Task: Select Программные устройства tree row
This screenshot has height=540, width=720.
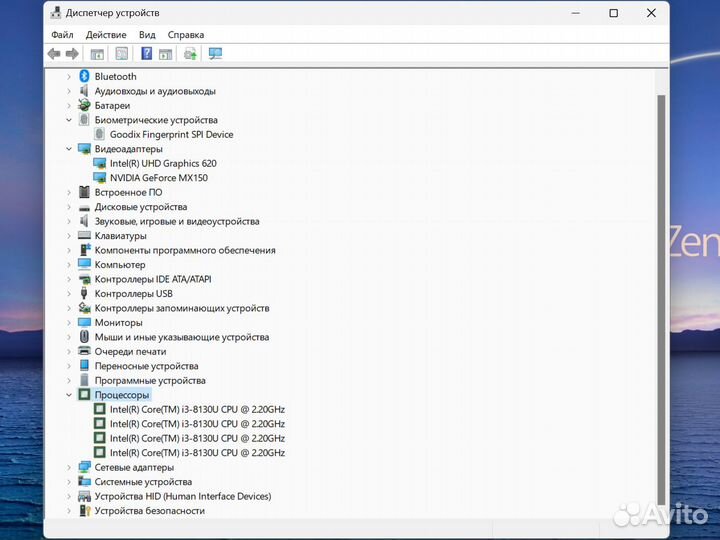Action: (x=150, y=380)
